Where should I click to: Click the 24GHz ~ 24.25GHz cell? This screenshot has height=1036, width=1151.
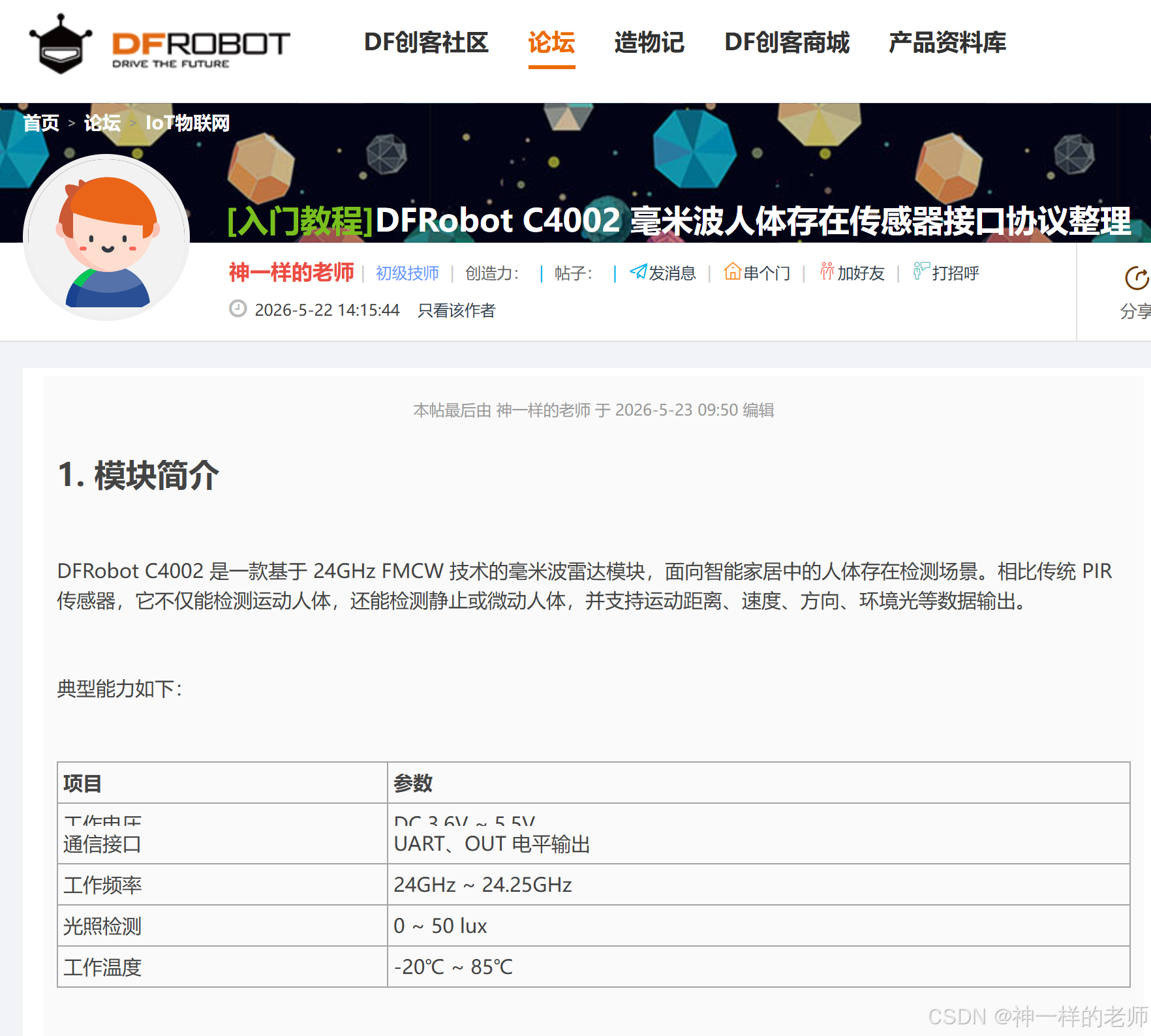point(759,885)
